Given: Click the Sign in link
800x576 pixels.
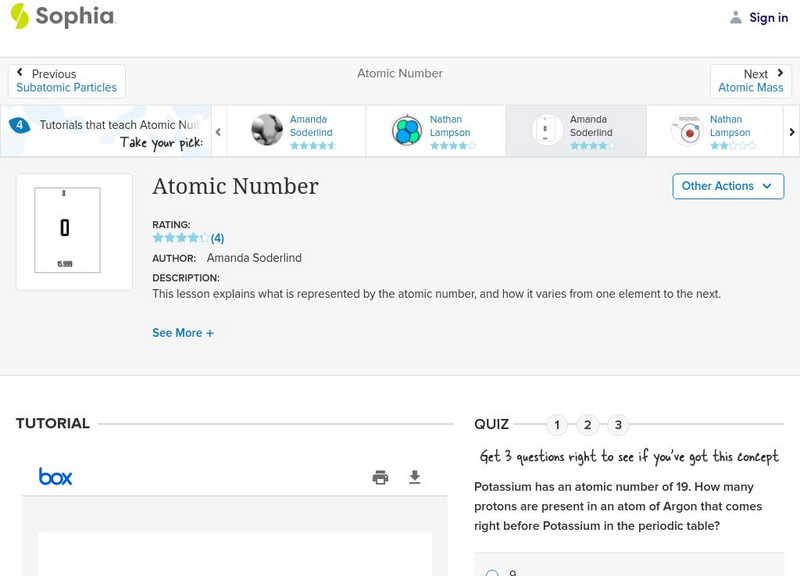Looking at the screenshot, I should point(768,17).
